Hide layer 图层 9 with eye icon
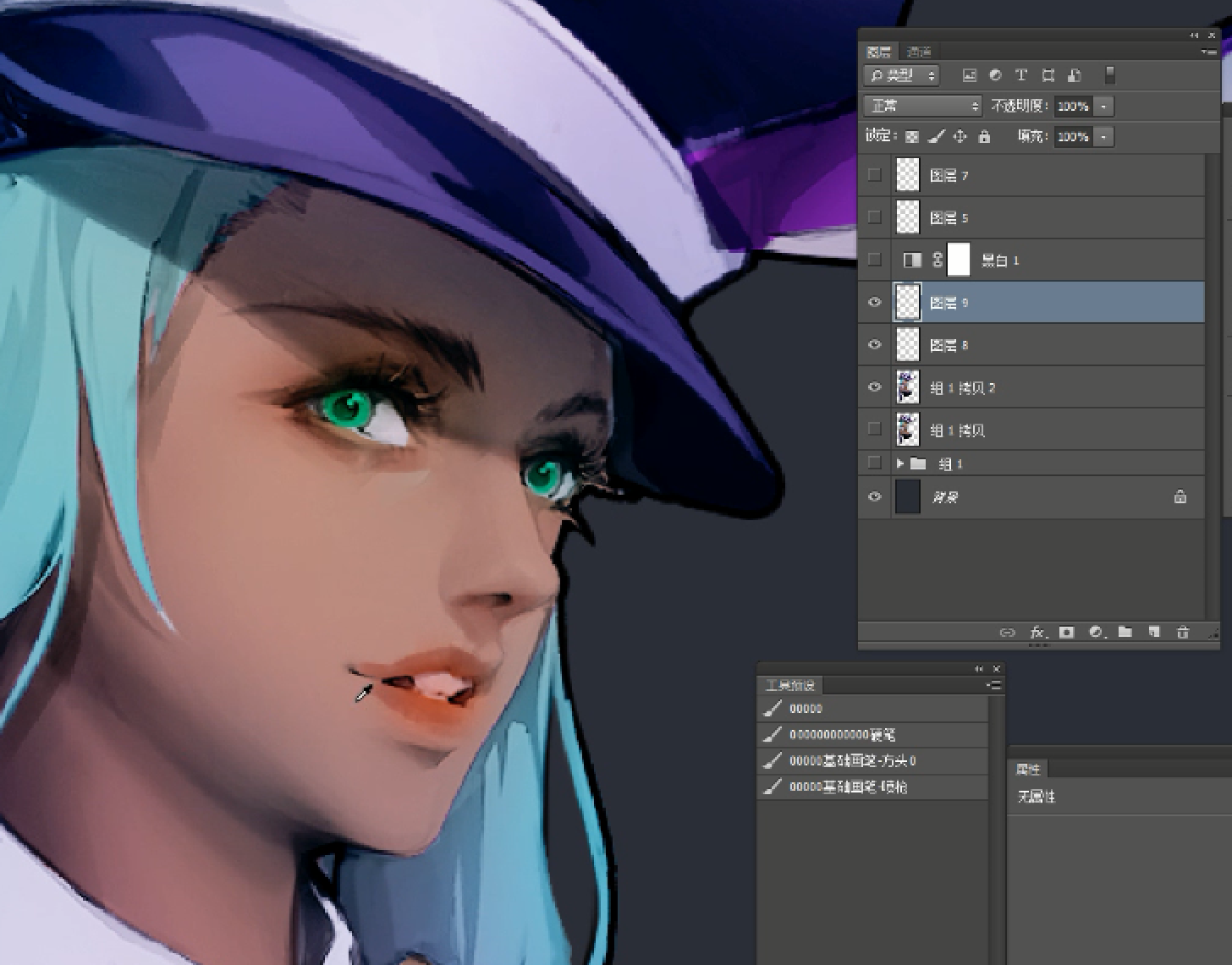Screen dimensions: 1232x965 point(875,302)
